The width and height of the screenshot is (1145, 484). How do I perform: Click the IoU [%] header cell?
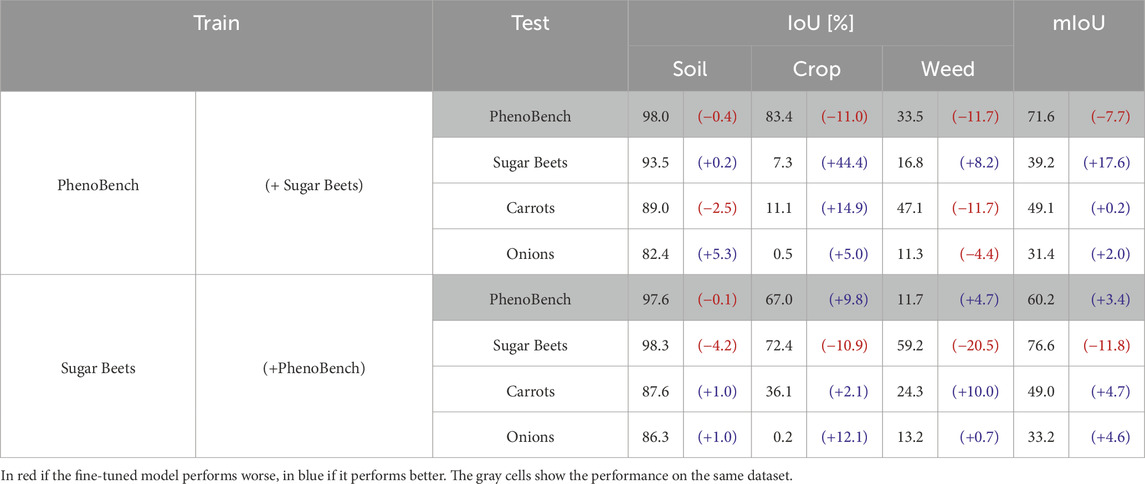[x=821, y=23]
